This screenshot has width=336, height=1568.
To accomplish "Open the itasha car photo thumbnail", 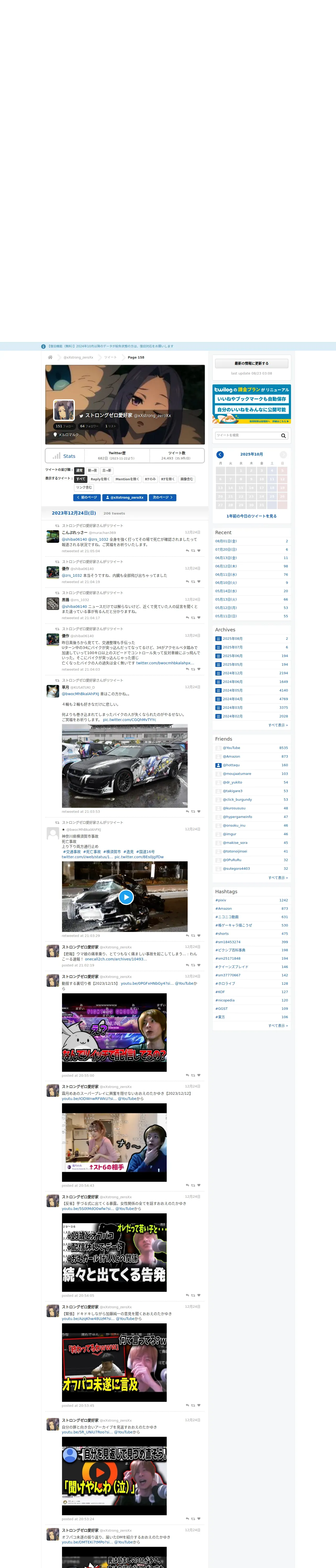I will [x=124, y=766].
